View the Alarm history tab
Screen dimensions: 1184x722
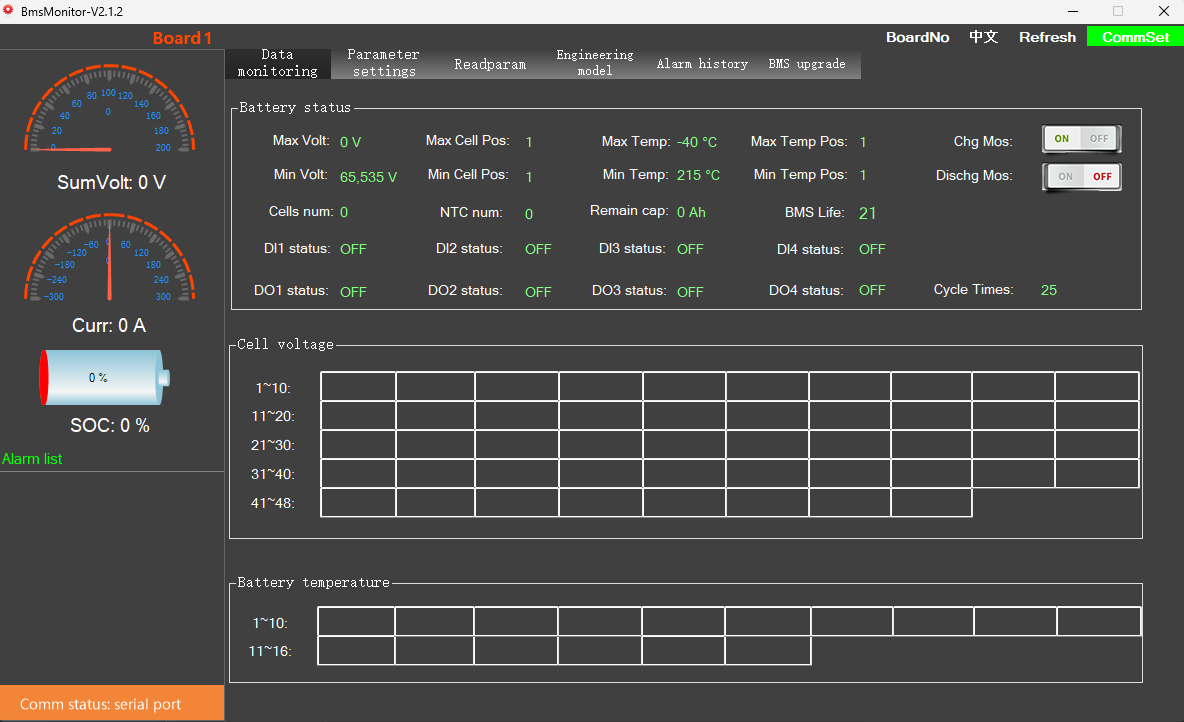point(702,64)
